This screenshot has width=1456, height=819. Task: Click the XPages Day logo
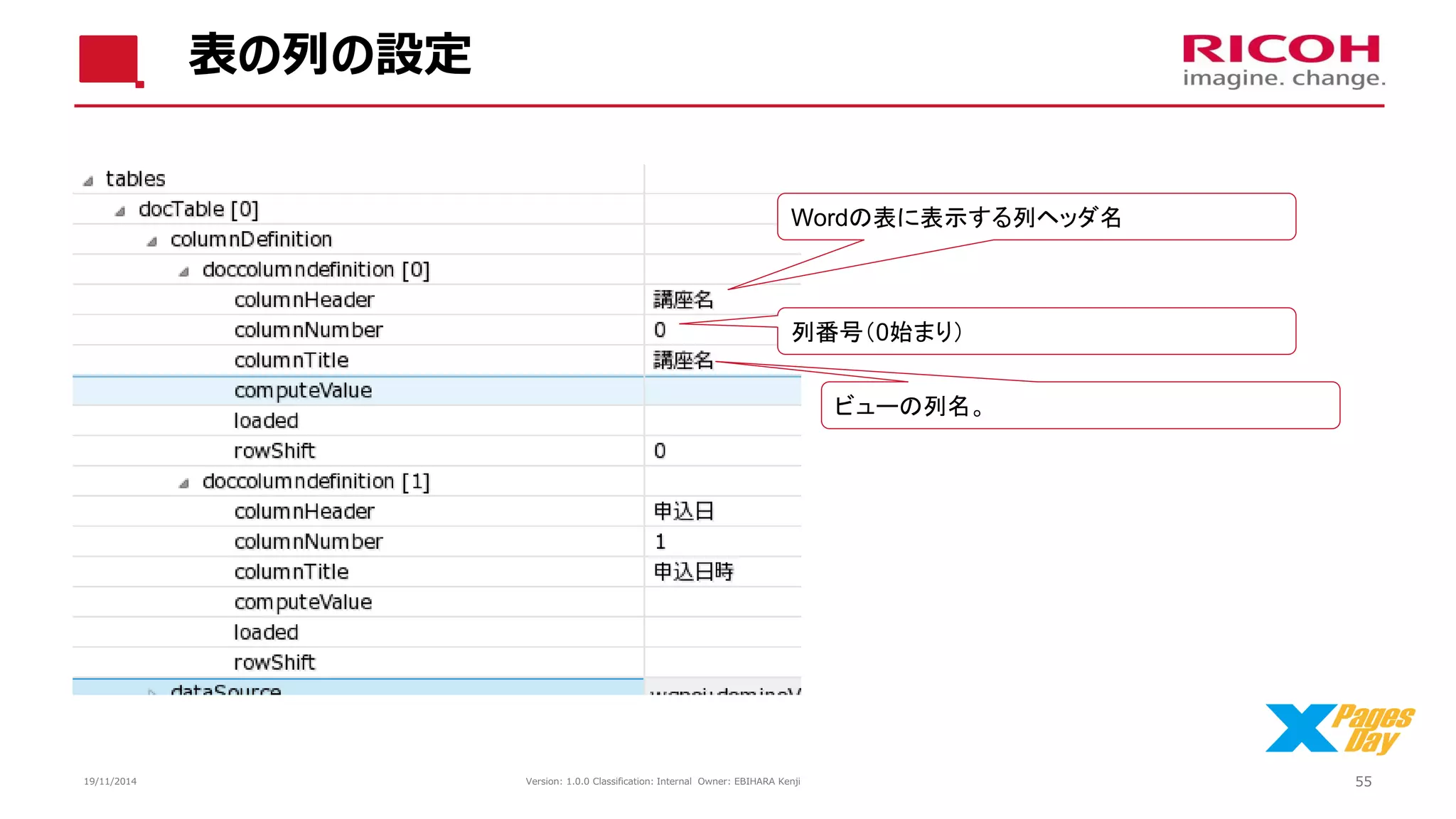click(1340, 729)
